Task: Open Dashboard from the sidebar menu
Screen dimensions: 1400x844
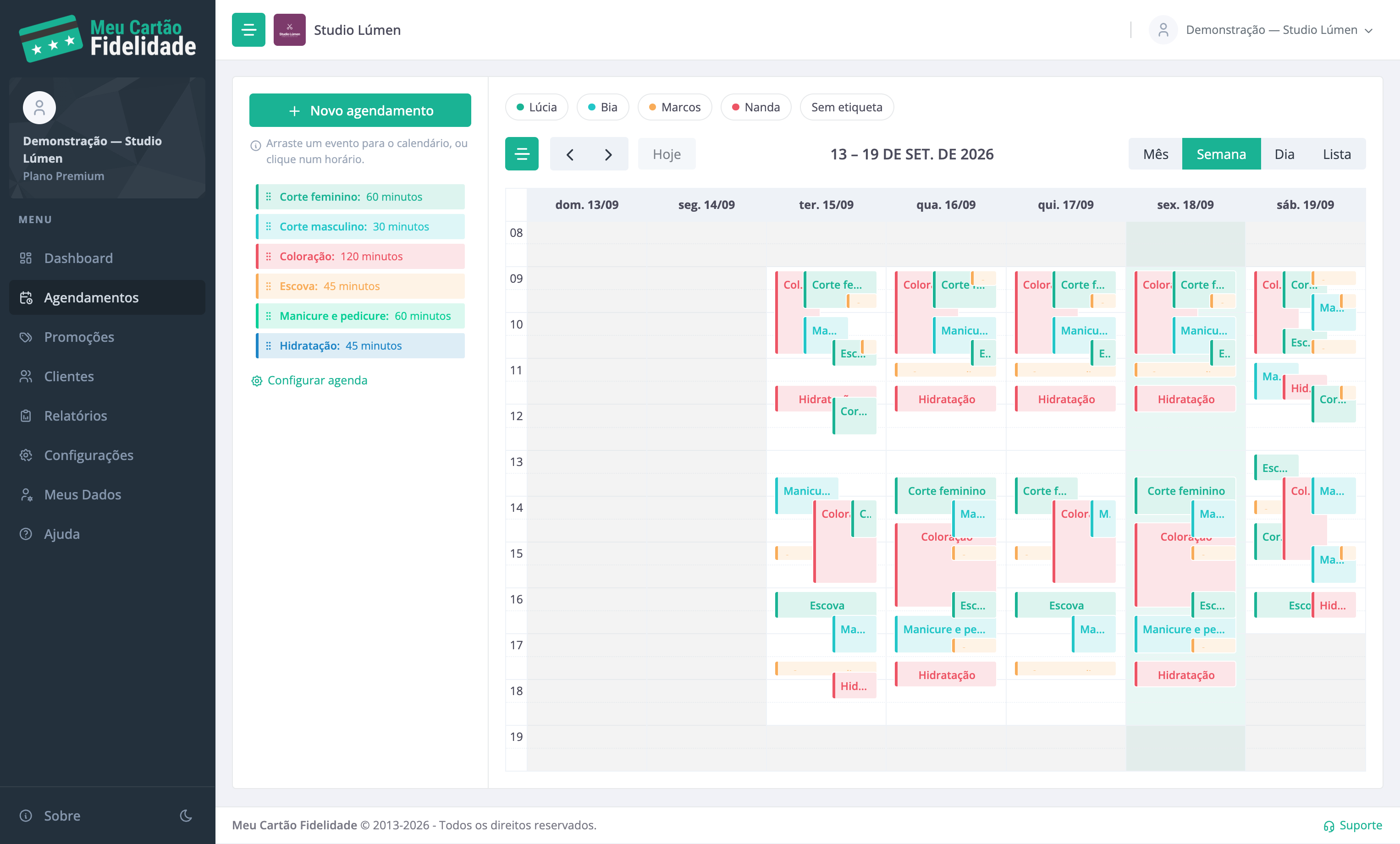Action: pos(78,258)
